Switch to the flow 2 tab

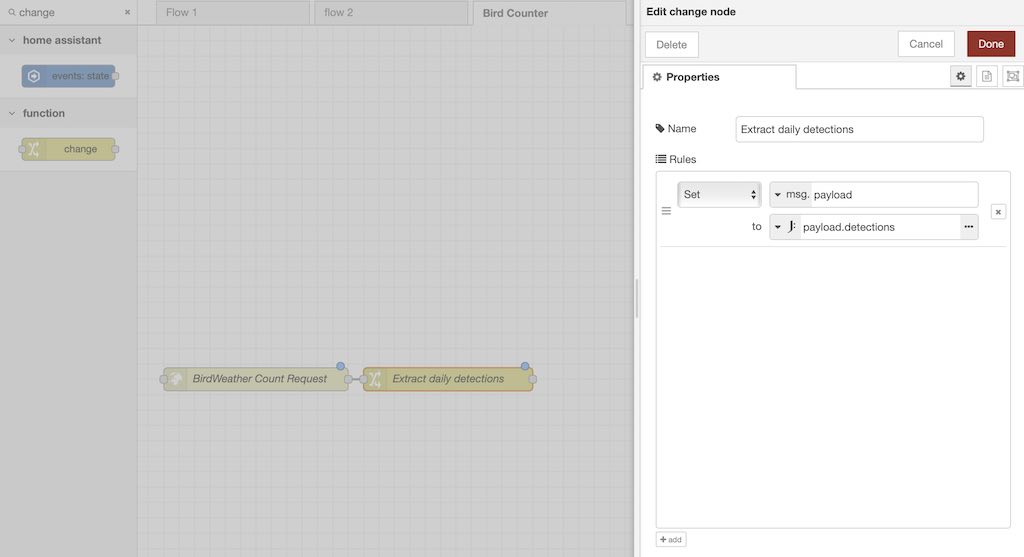tap(391, 13)
